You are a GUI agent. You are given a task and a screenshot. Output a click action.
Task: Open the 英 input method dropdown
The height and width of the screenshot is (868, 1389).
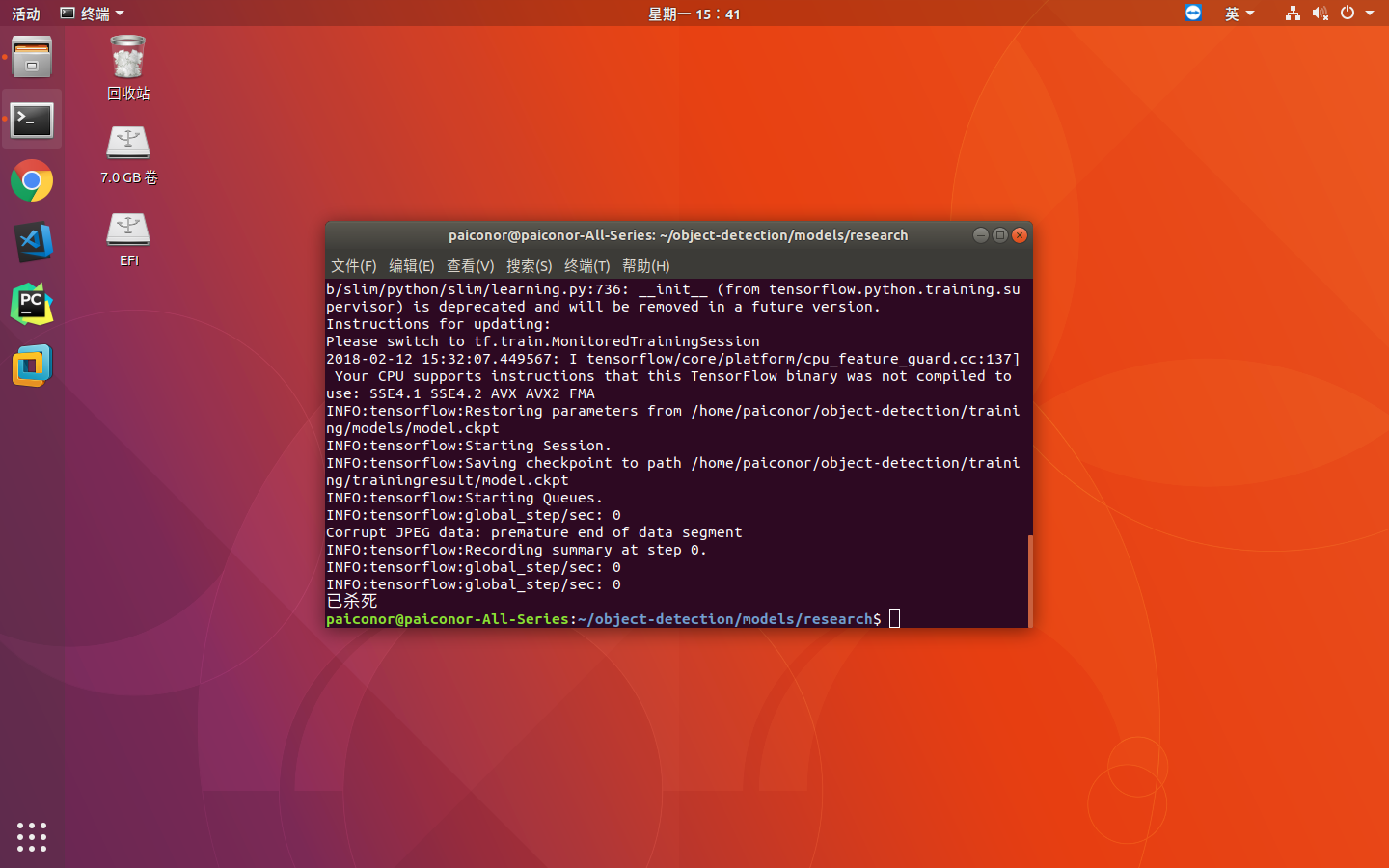(1239, 14)
